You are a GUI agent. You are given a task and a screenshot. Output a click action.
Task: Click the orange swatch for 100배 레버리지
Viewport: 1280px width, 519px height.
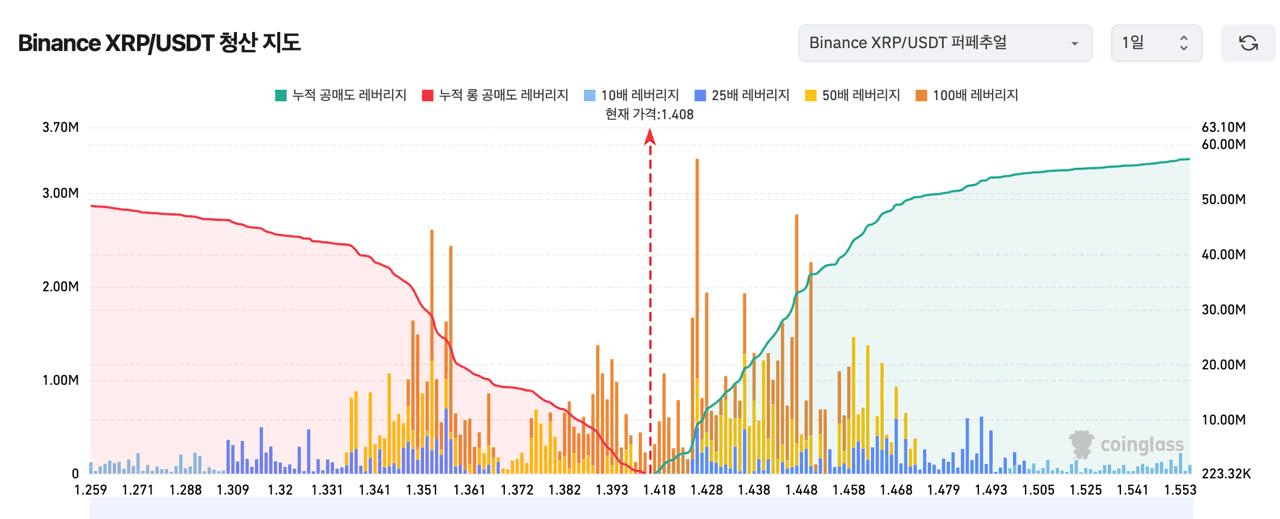click(921, 95)
